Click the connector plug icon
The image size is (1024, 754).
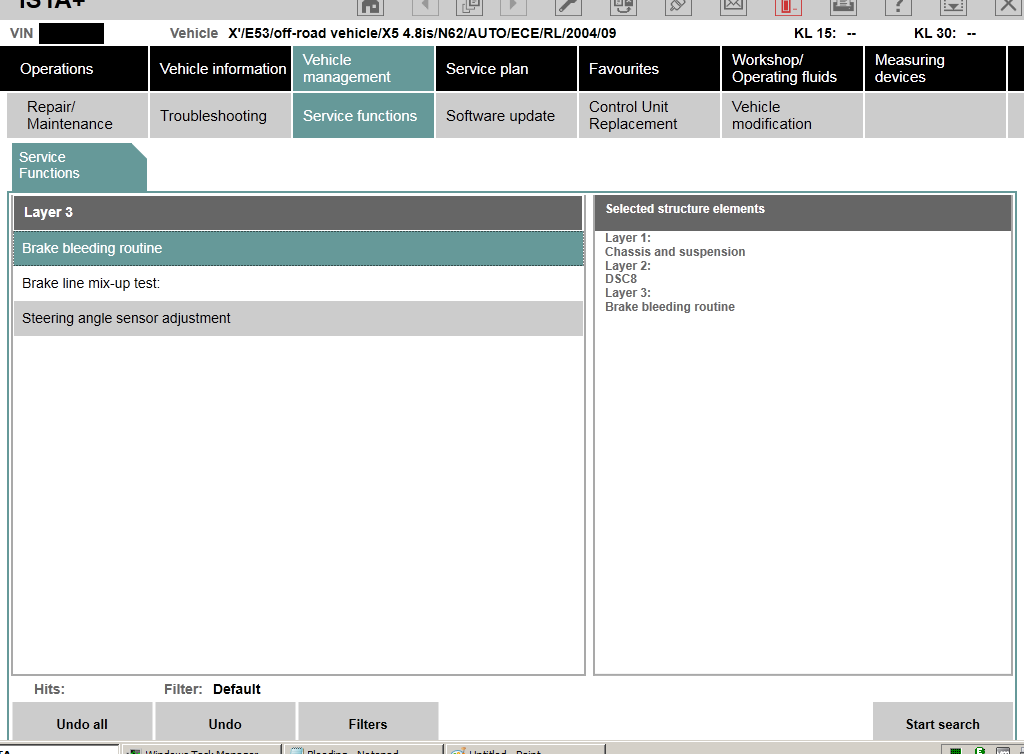678,6
